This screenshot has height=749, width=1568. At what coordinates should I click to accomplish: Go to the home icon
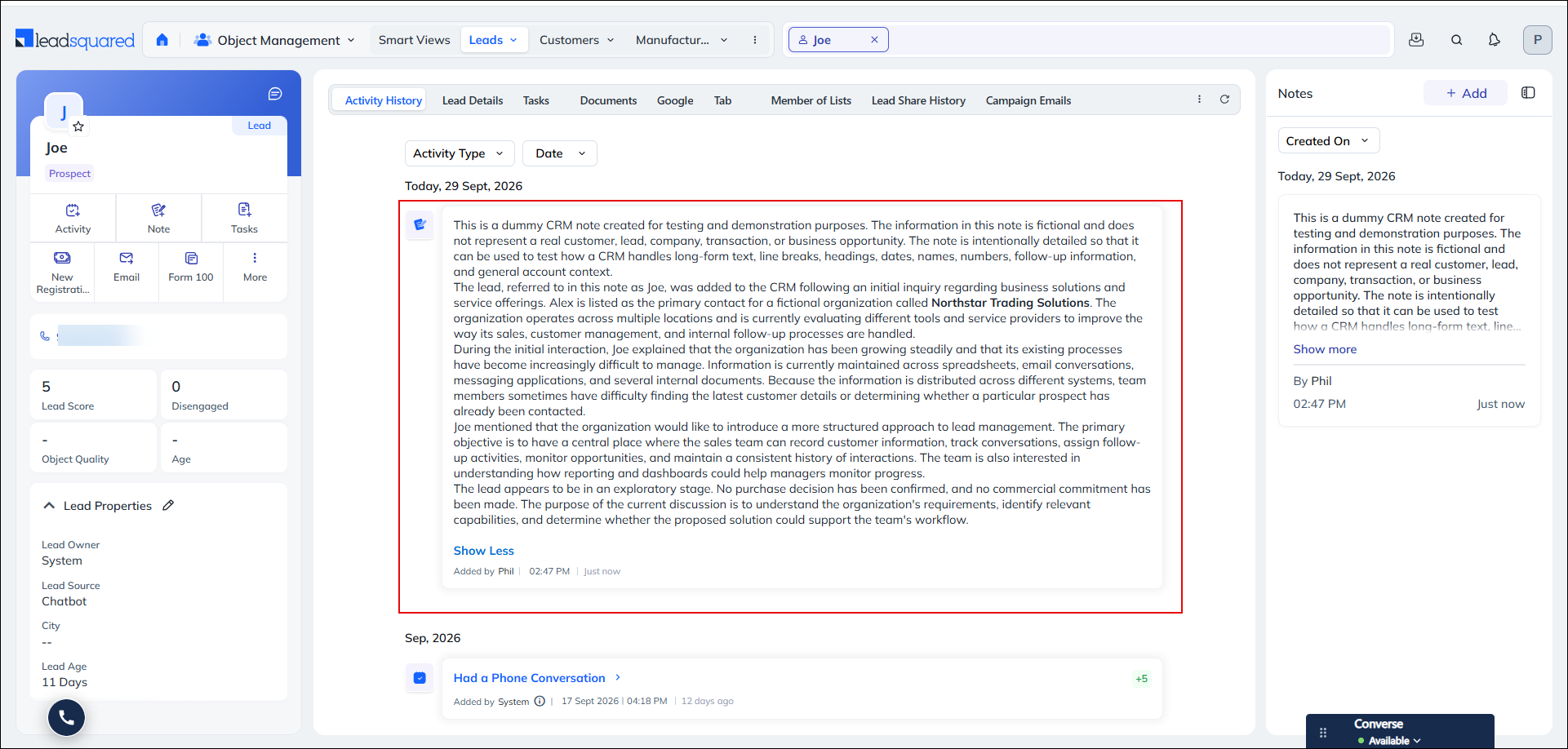coord(162,40)
